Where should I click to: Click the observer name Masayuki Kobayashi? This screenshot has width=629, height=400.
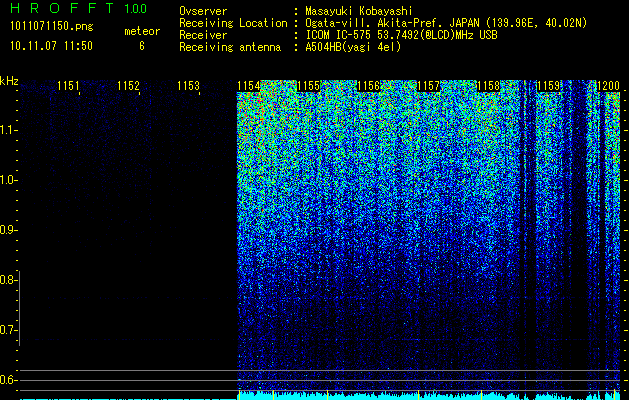(x=359, y=11)
